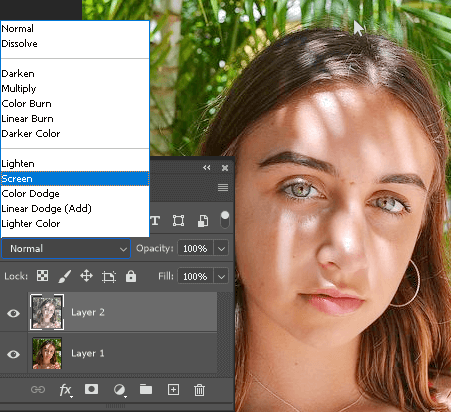451x412 pixels.
Task: Filter for smart objects icon
Action: click(x=203, y=221)
